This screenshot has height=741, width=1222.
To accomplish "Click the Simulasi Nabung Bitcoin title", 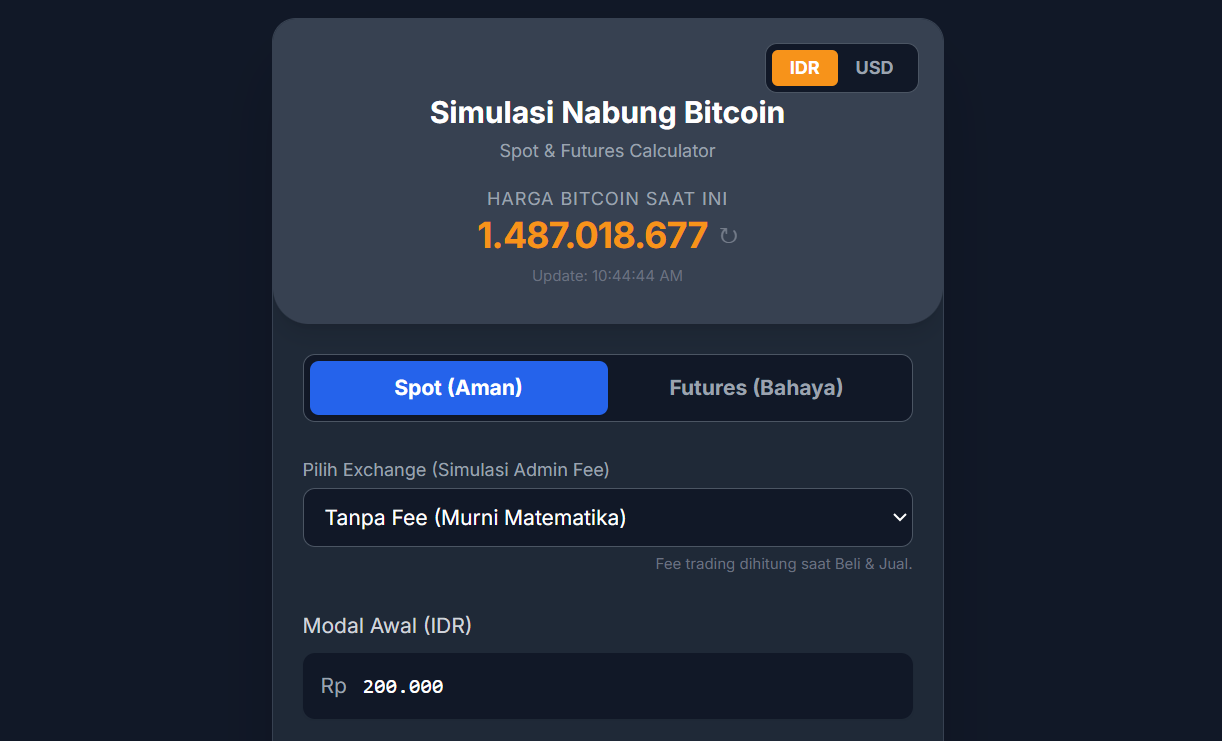I will 607,113.
